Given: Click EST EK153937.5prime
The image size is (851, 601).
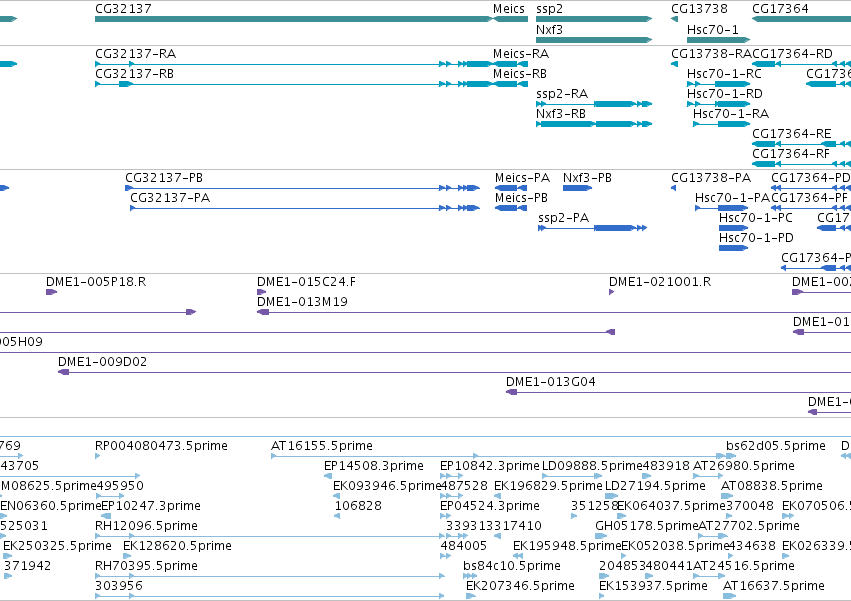Looking at the screenshot, I should 602,596.
